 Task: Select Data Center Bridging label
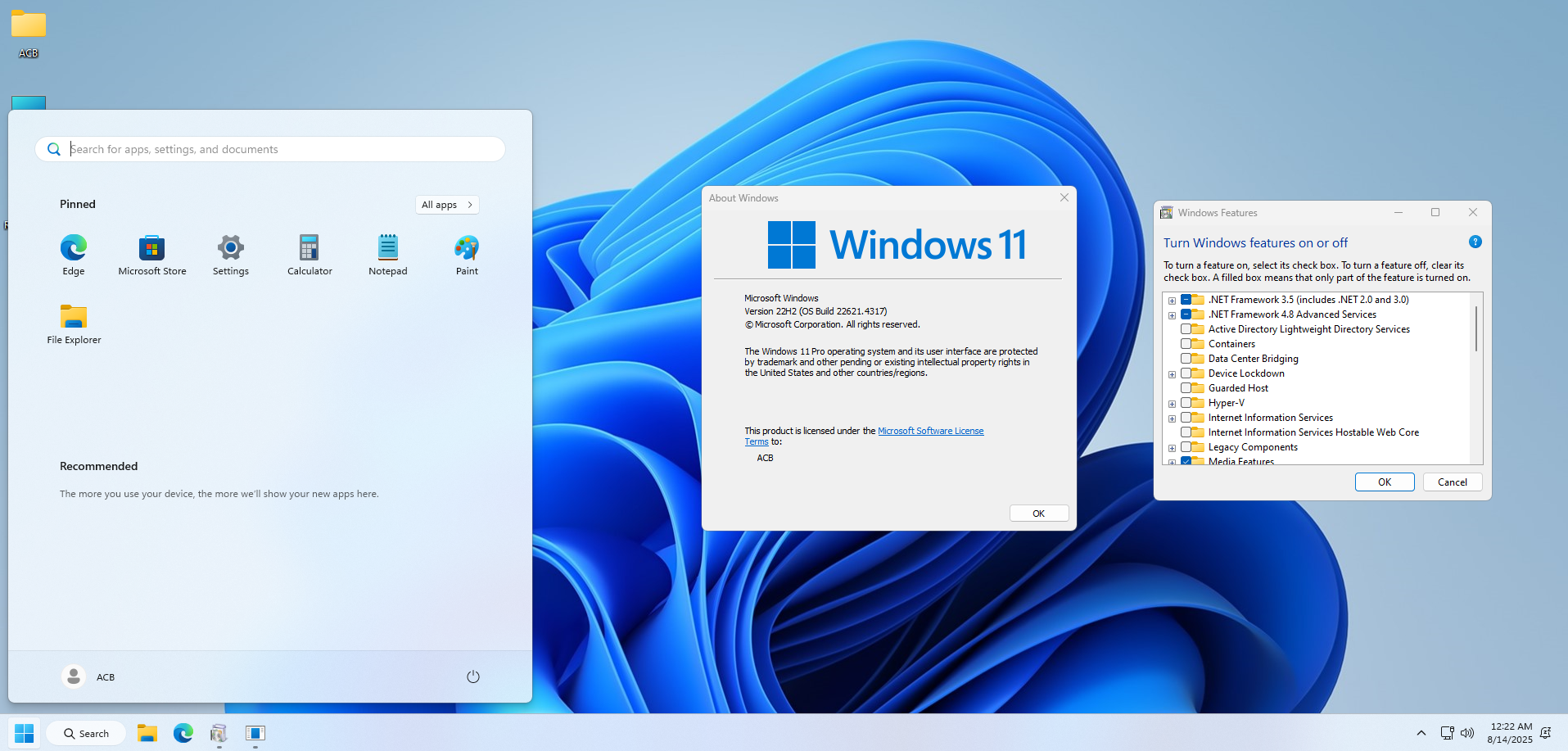click(x=1254, y=359)
